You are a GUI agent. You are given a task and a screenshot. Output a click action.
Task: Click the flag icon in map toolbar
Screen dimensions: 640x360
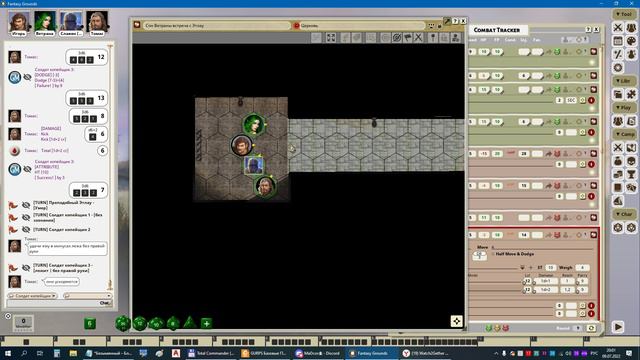click(x=407, y=38)
